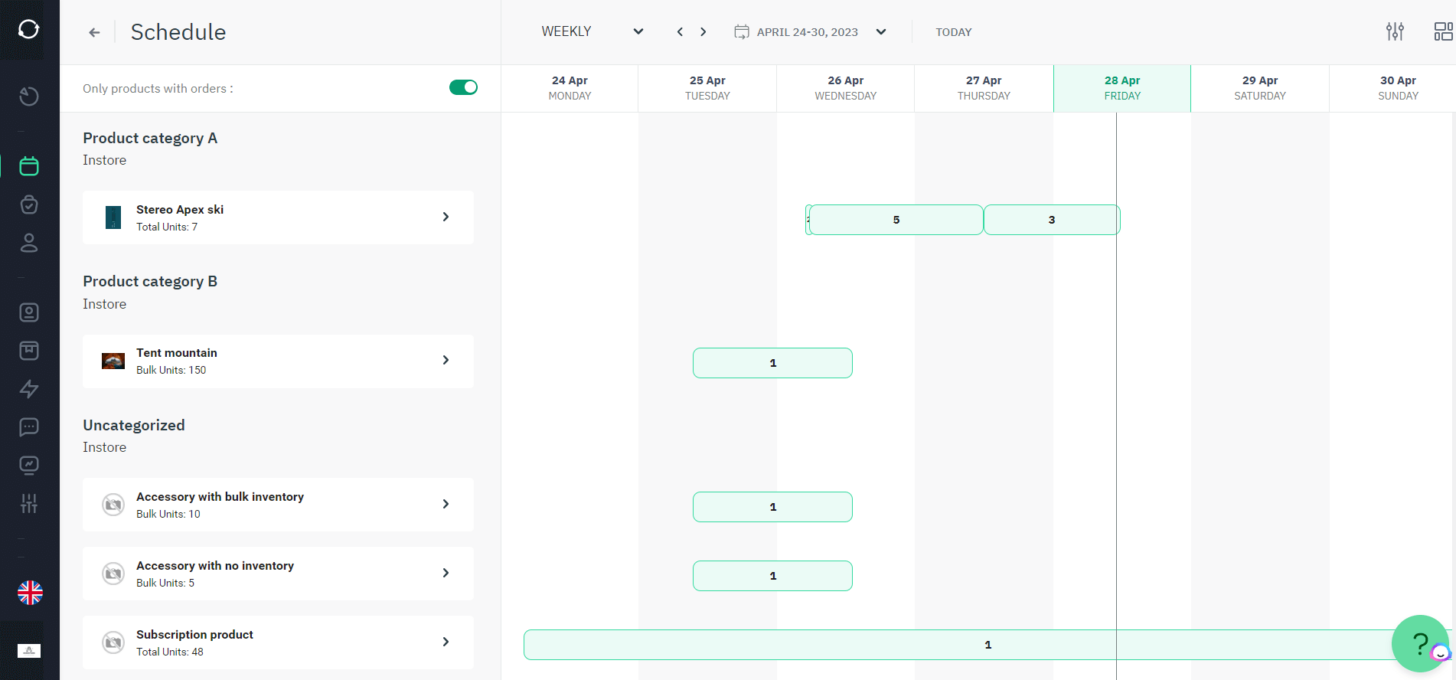Open the help question mark bubble
The width and height of the screenshot is (1456, 680).
click(x=1419, y=643)
